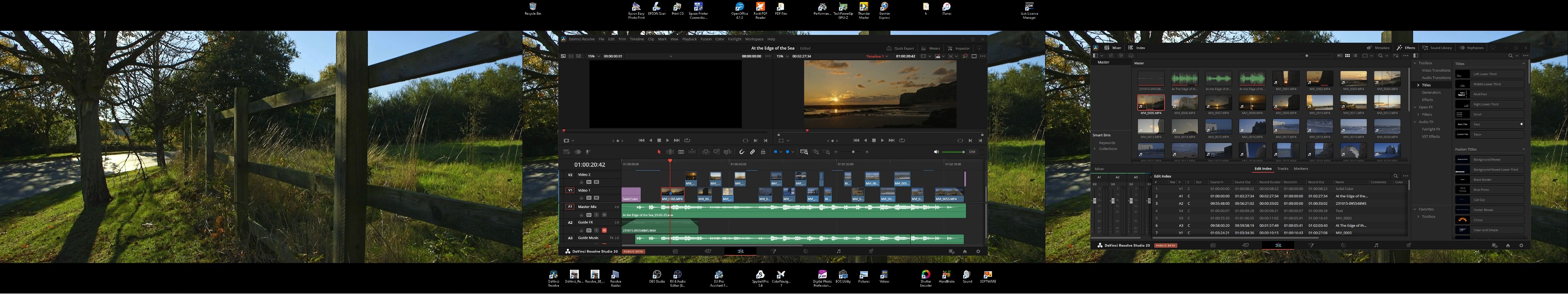Stop playback in the timeline viewer
This screenshot has width=1568, height=294.
point(873,141)
